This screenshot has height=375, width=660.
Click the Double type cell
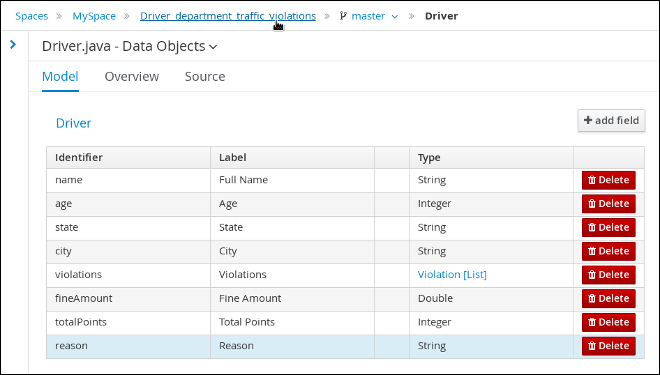coord(491,298)
